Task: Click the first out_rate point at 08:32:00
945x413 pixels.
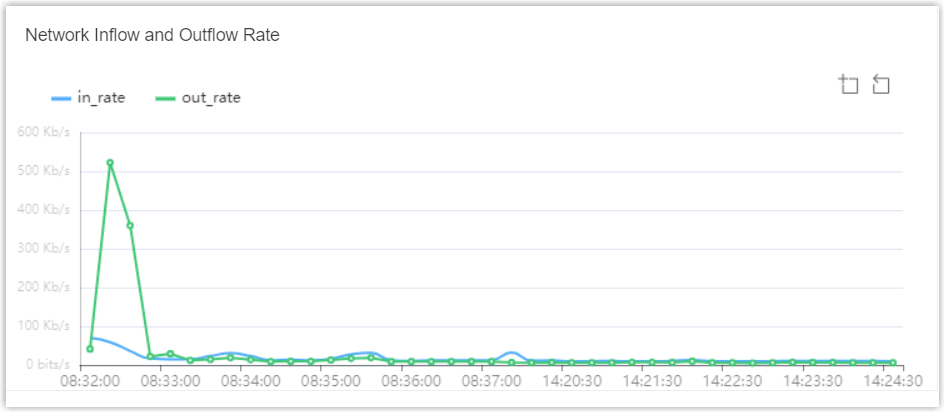Action: coord(90,349)
